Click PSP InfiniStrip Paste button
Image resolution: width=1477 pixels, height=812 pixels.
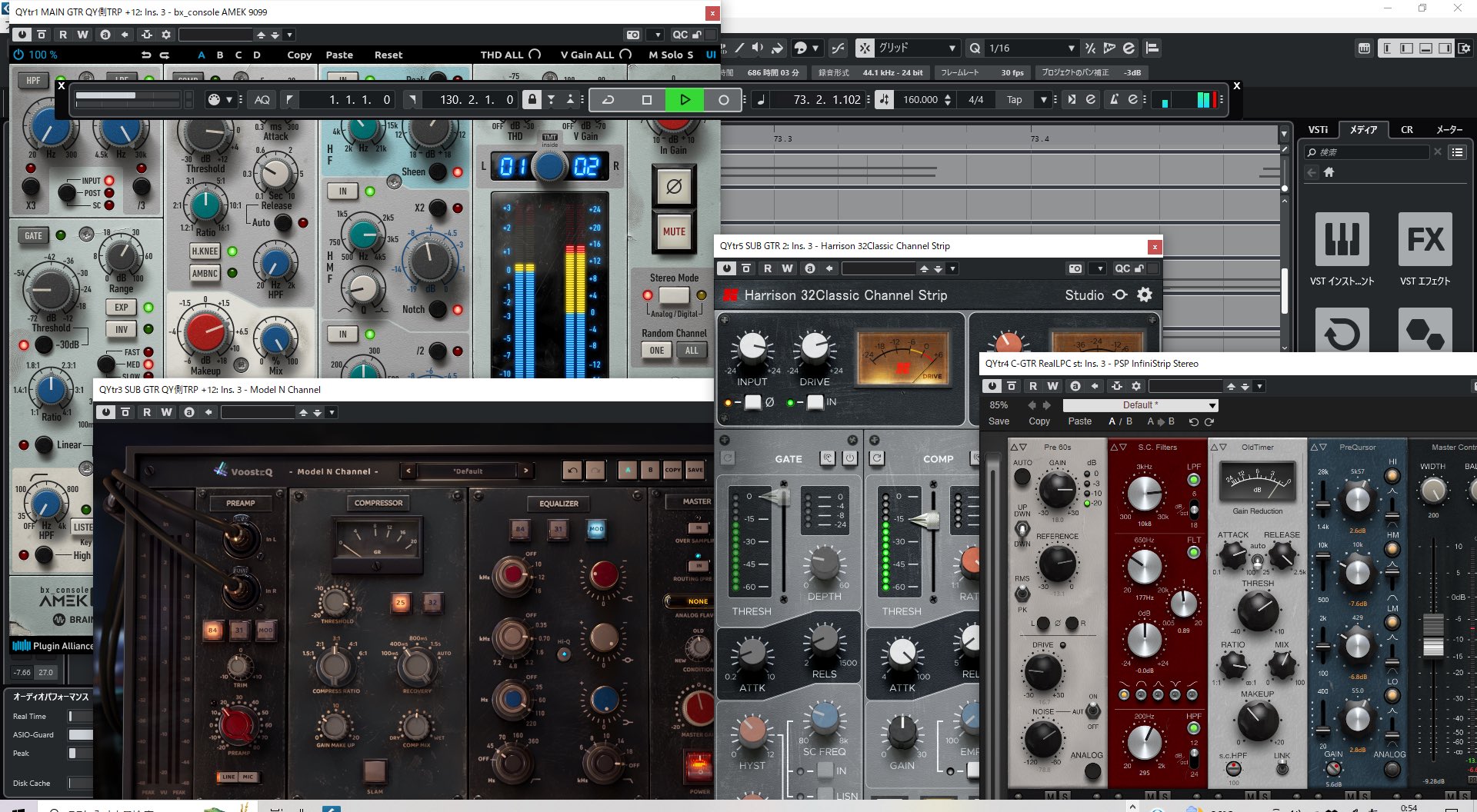click(1079, 421)
